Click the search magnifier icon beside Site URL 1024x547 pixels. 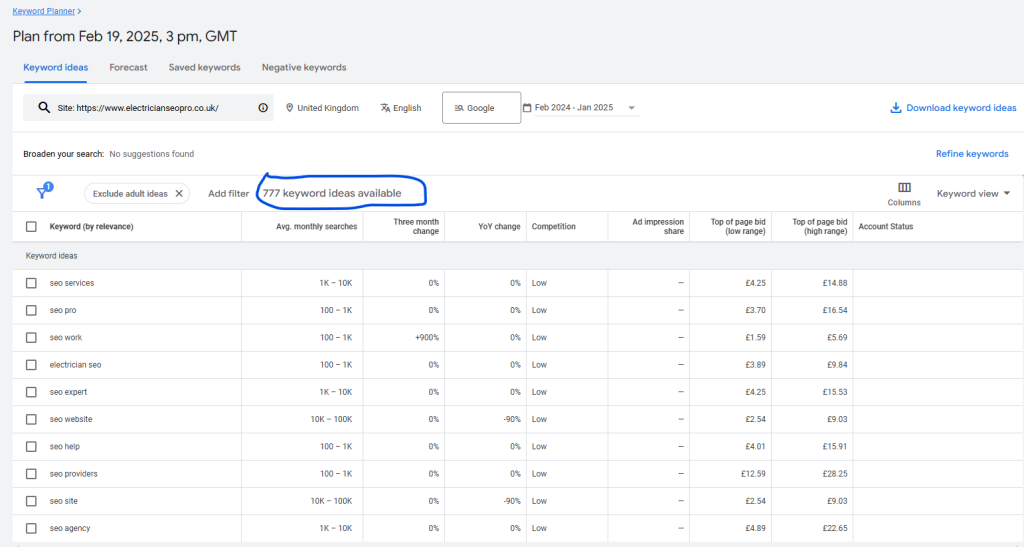pos(44,108)
